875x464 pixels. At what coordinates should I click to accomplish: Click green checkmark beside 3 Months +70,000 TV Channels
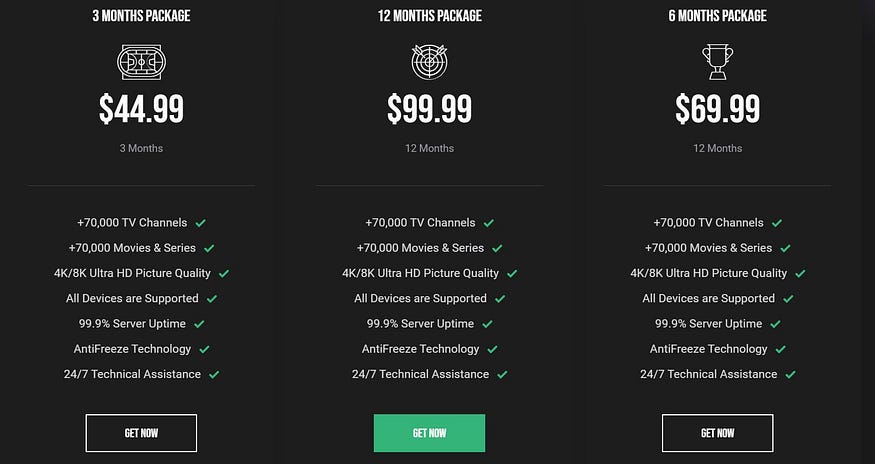(x=200, y=223)
